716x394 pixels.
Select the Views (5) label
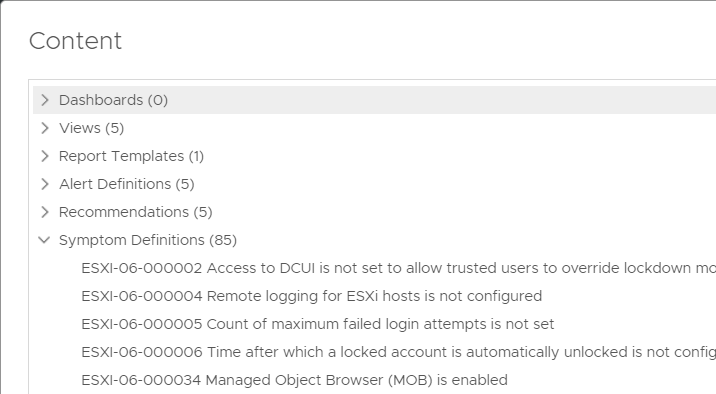(x=91, y=128)
